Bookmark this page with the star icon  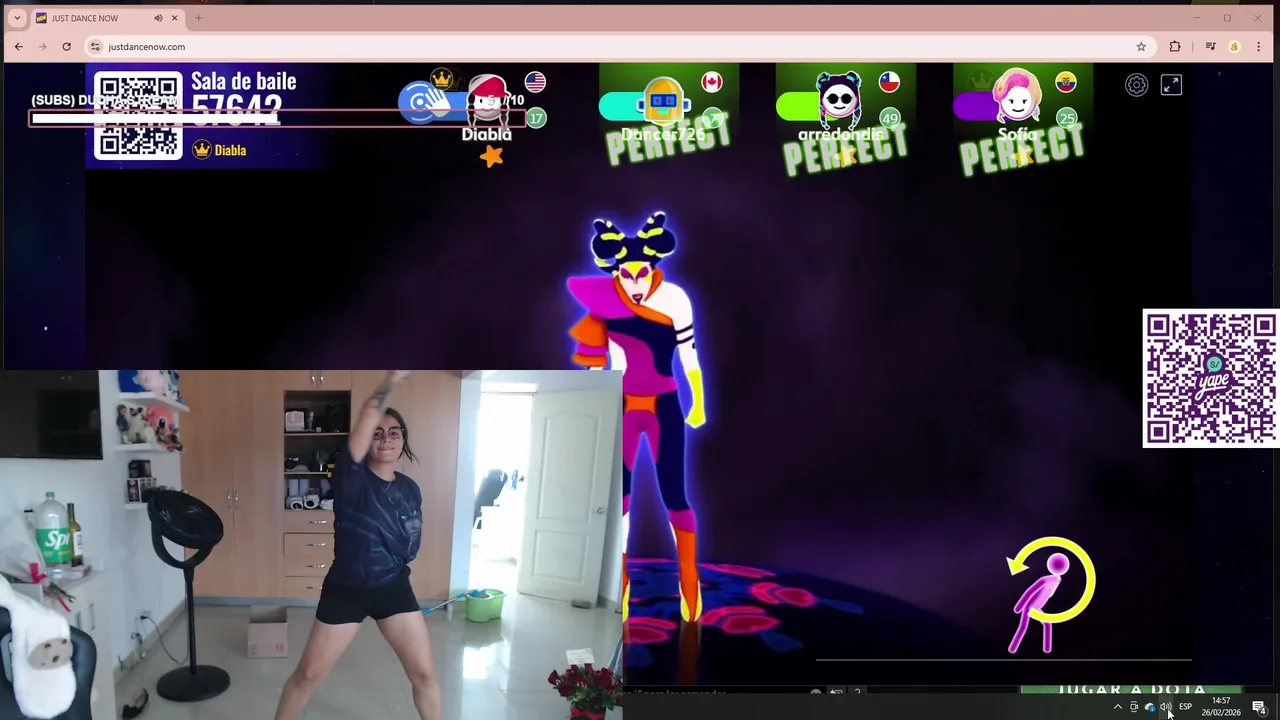[x=1140, y=46]
